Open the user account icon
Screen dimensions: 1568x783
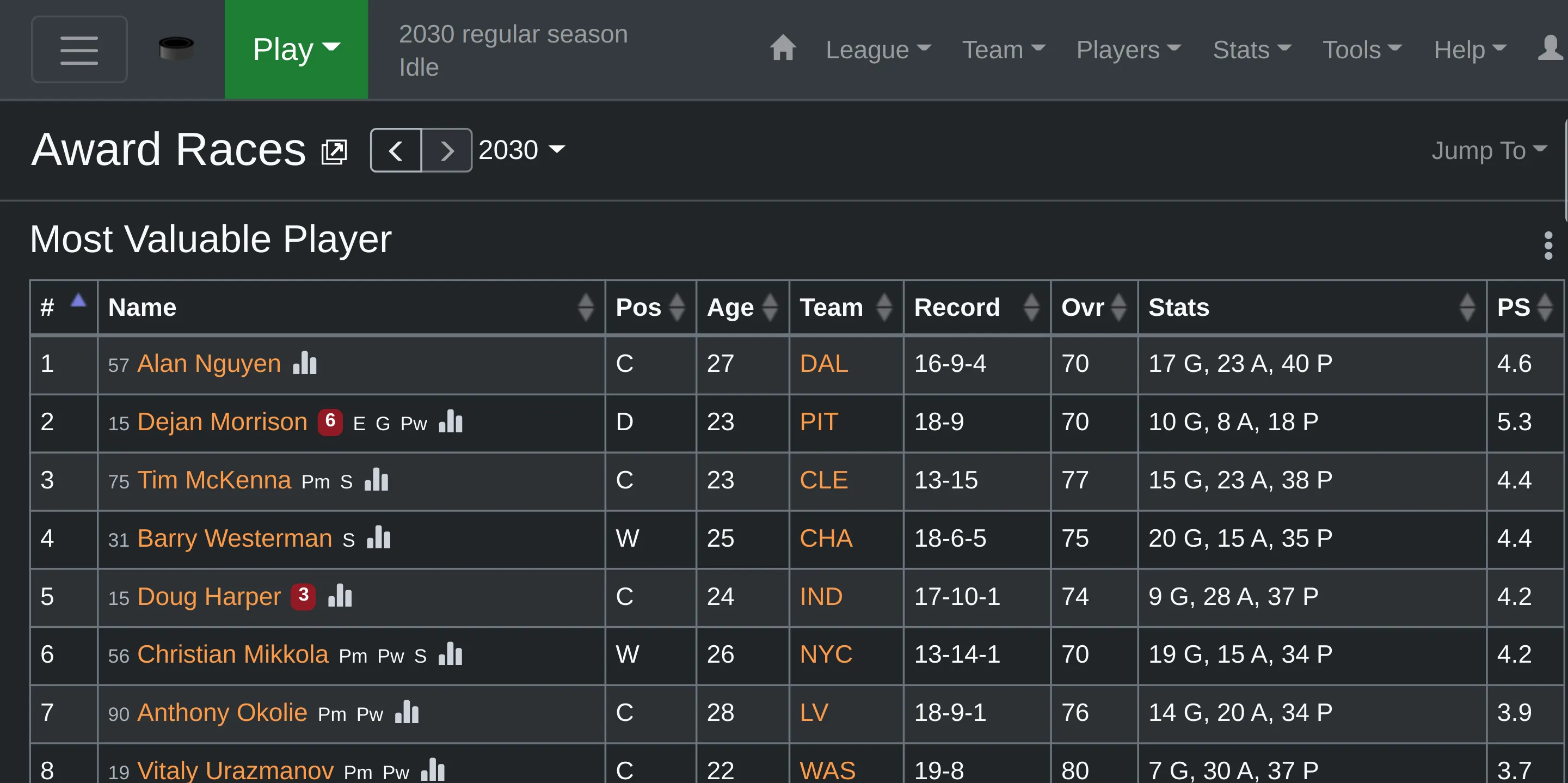click(1549, 48)
